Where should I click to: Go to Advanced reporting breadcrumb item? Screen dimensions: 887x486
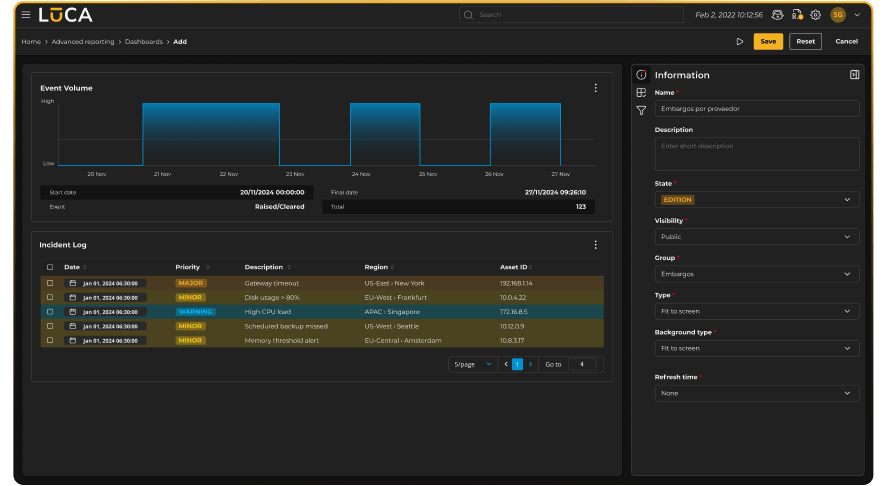pyautogui.click(x=83, y=42)
